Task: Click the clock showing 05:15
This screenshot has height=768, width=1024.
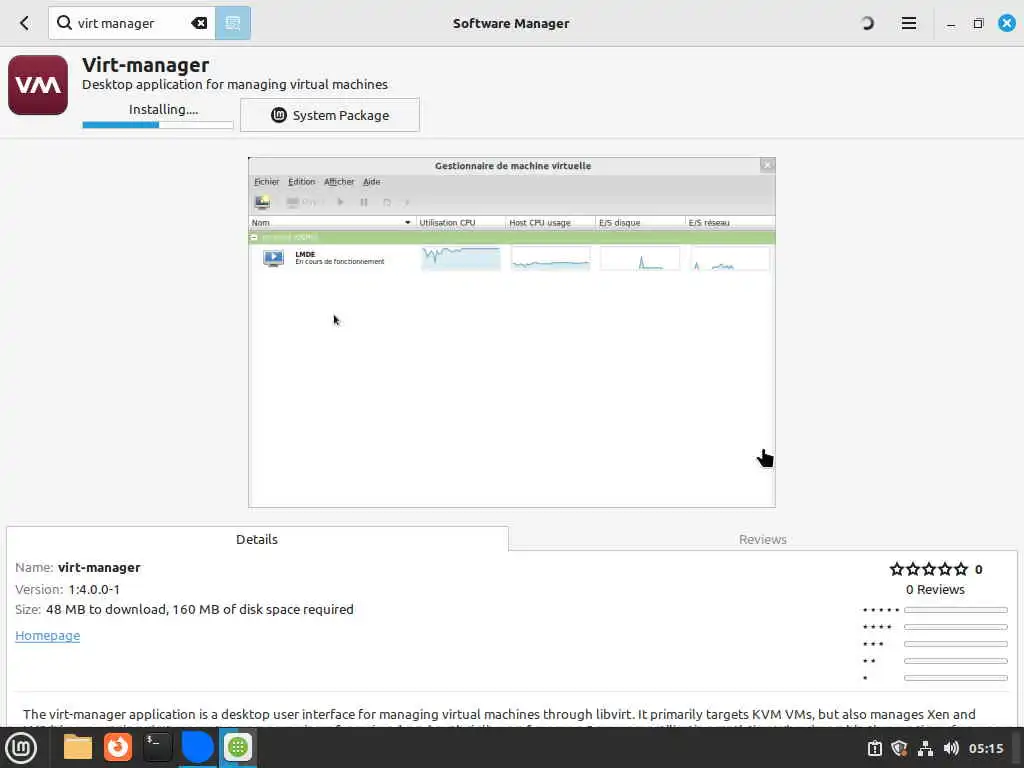Action: 985,748
